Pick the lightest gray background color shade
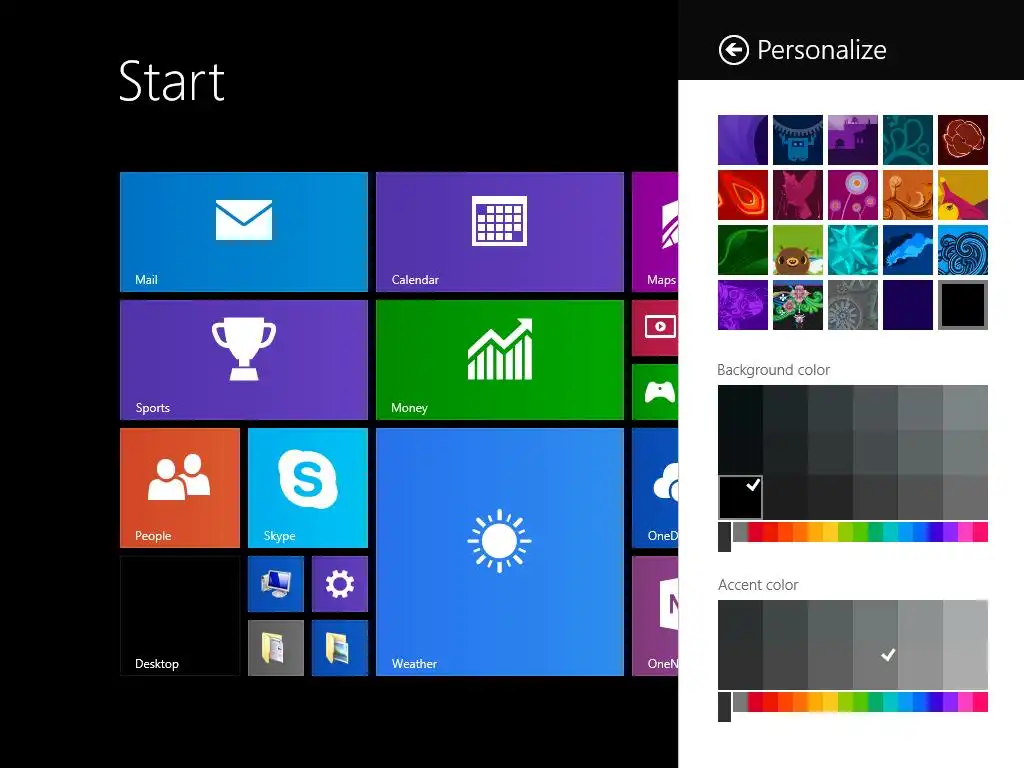Screen dimensions: 1024x768 coord(965,407)
